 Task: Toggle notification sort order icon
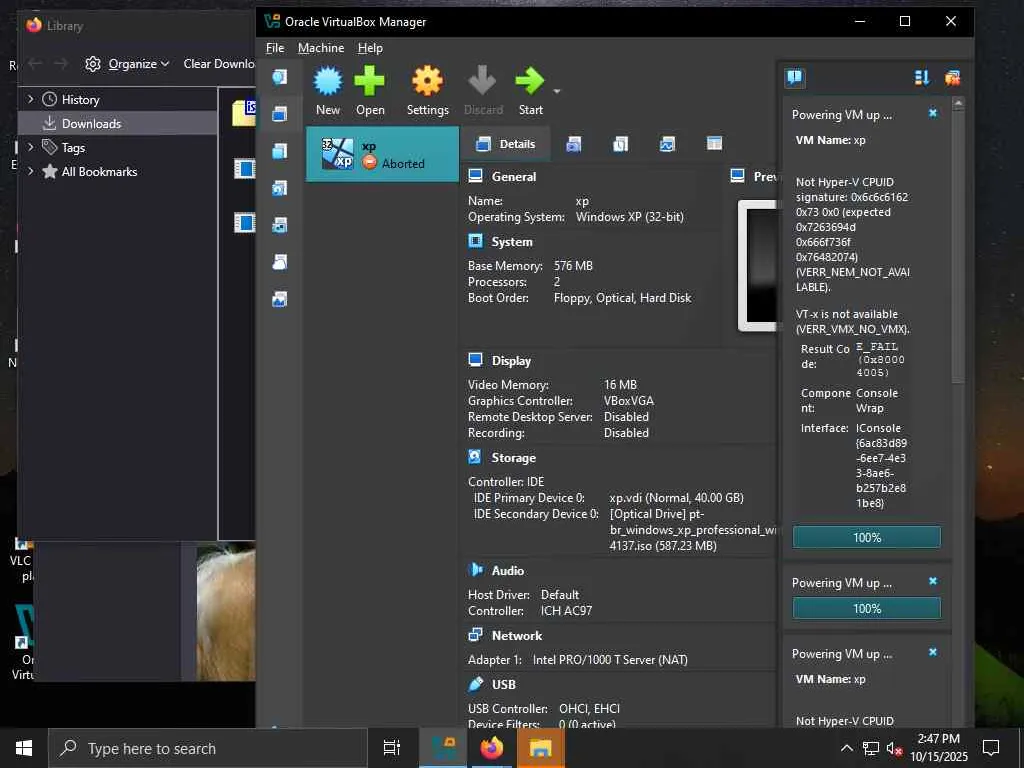(x=921, y=78)
